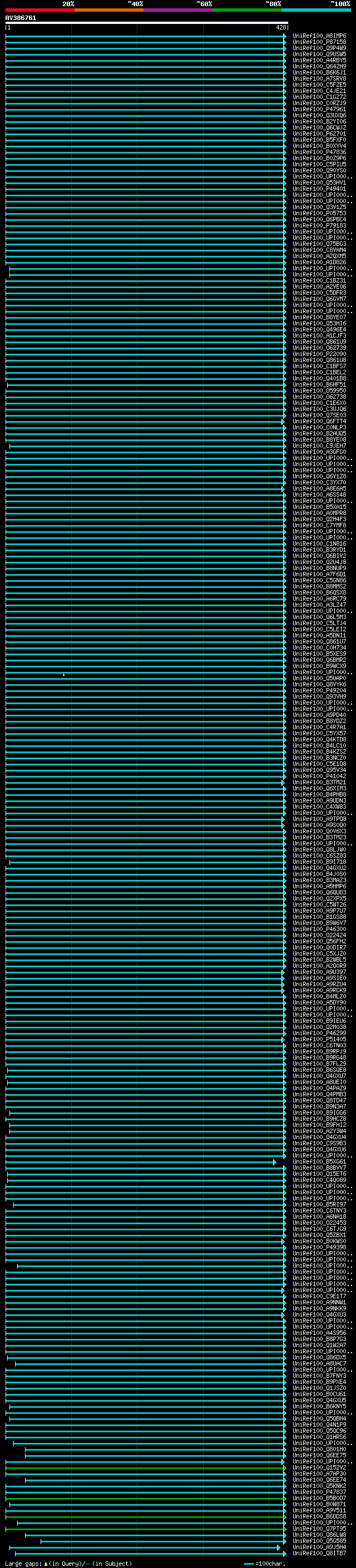
Task: Open hit UniRef100_B3MAZ3
Action: [x=319, y=881]
